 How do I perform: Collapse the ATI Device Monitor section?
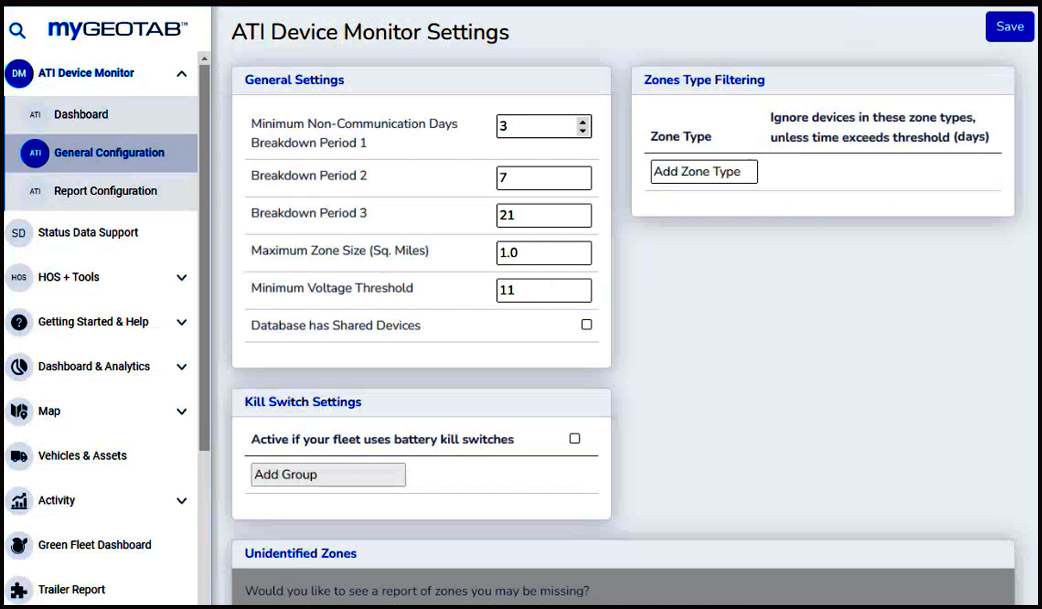[181, 73]
